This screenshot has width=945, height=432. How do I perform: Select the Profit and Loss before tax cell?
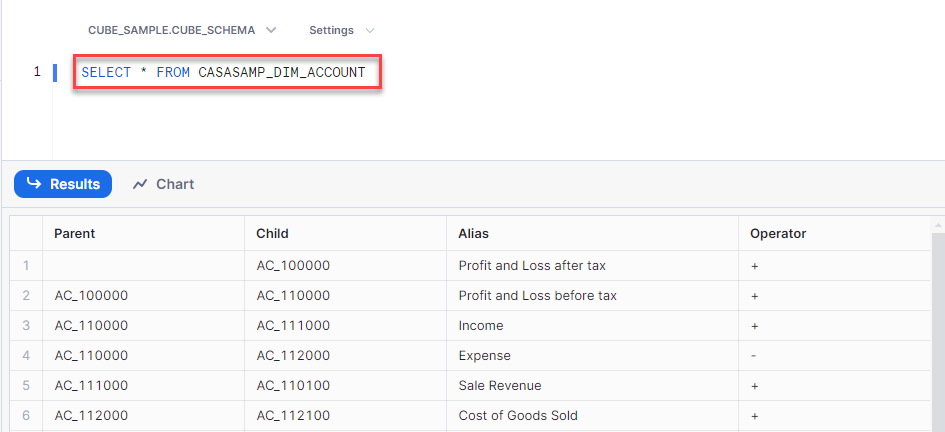point(537,295)
